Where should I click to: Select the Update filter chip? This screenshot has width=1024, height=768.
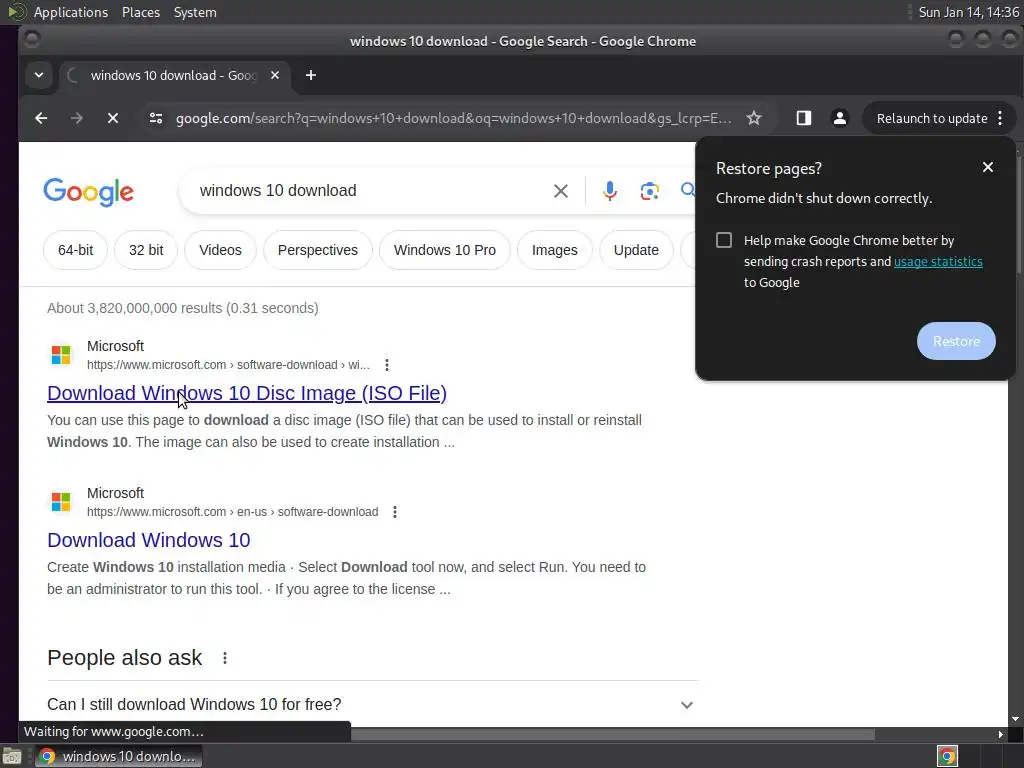636,250
